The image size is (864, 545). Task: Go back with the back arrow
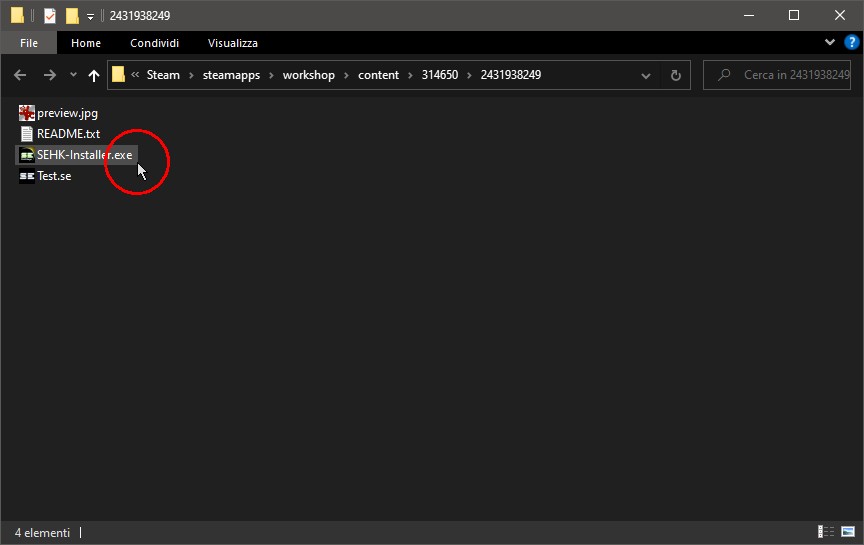click(20, 75)
